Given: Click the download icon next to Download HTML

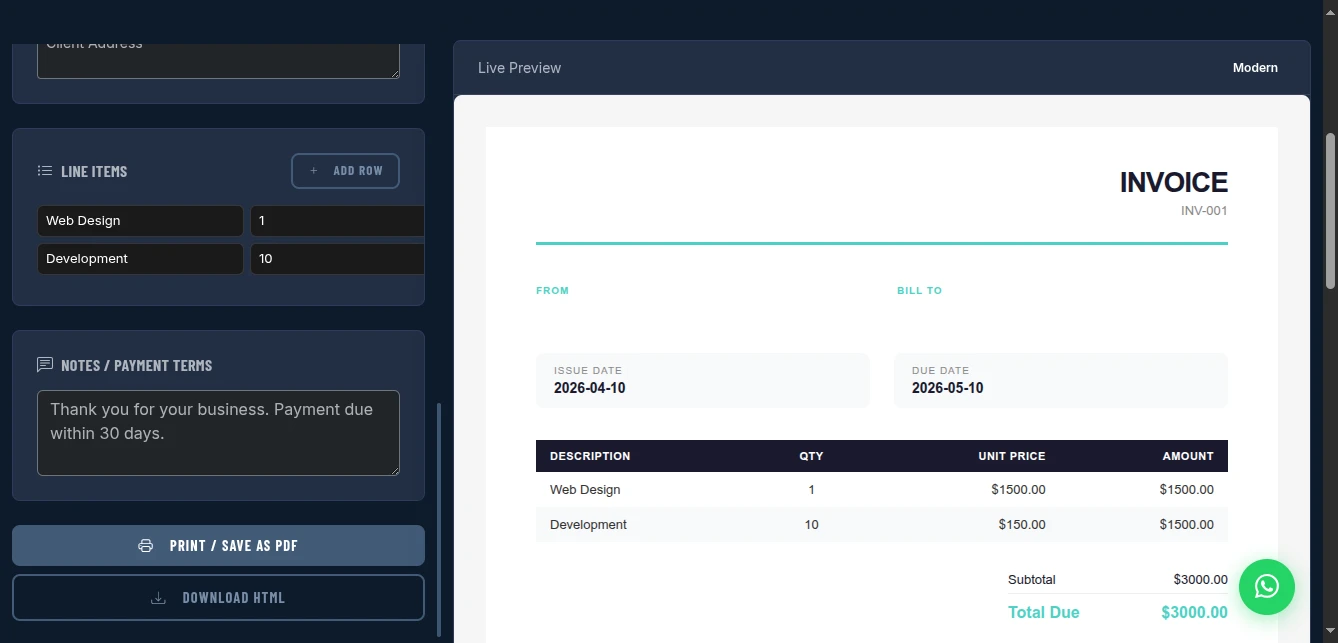Looking at the screenshot, I should [x=158, y=597].
